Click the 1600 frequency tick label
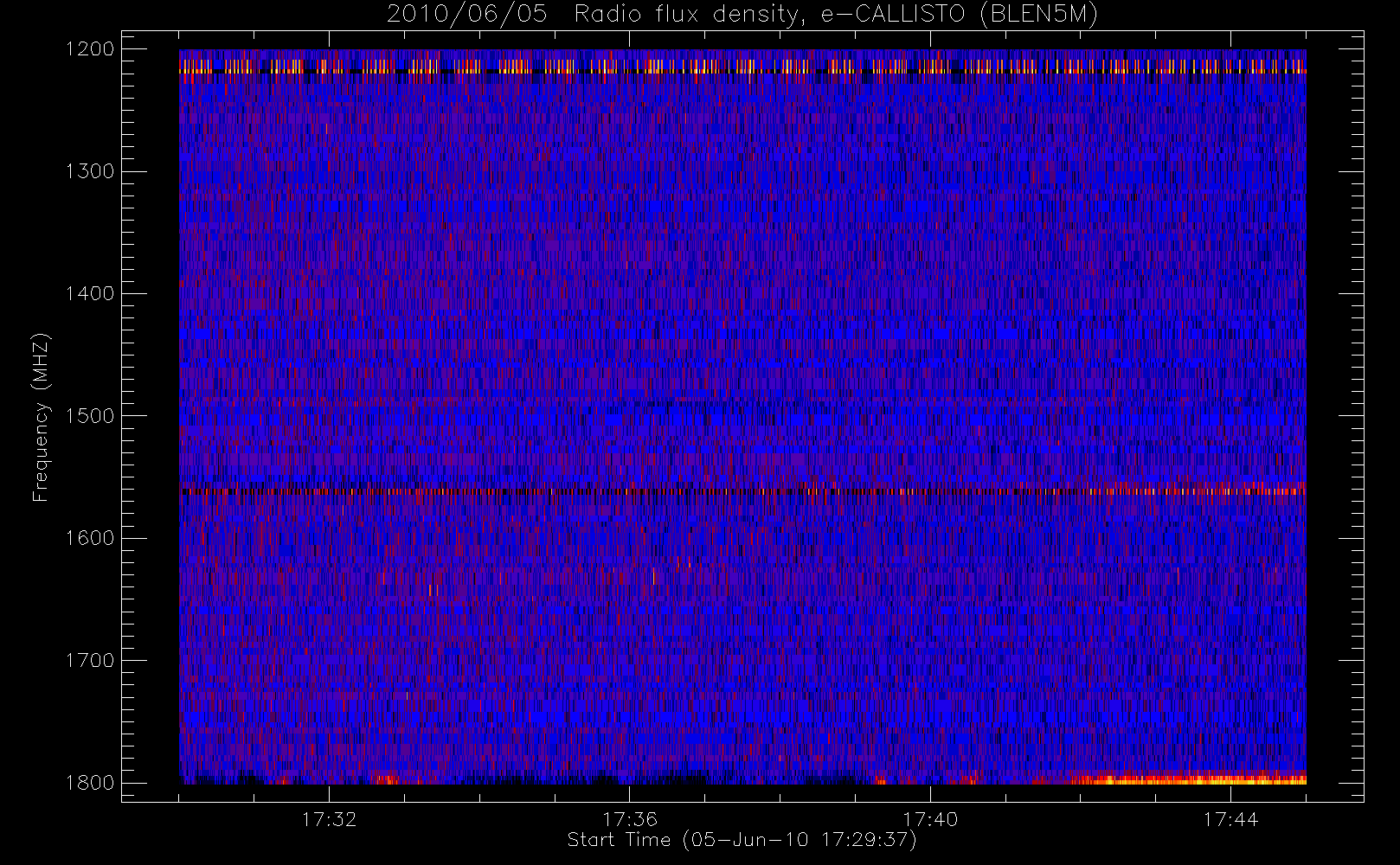 click(90, 538)
